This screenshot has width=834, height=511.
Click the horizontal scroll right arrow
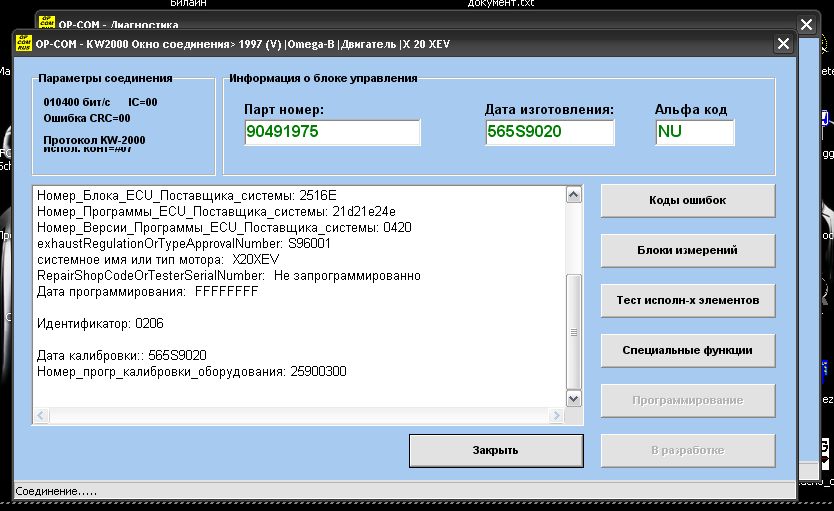pyautogui.click(x=556, y=415)
